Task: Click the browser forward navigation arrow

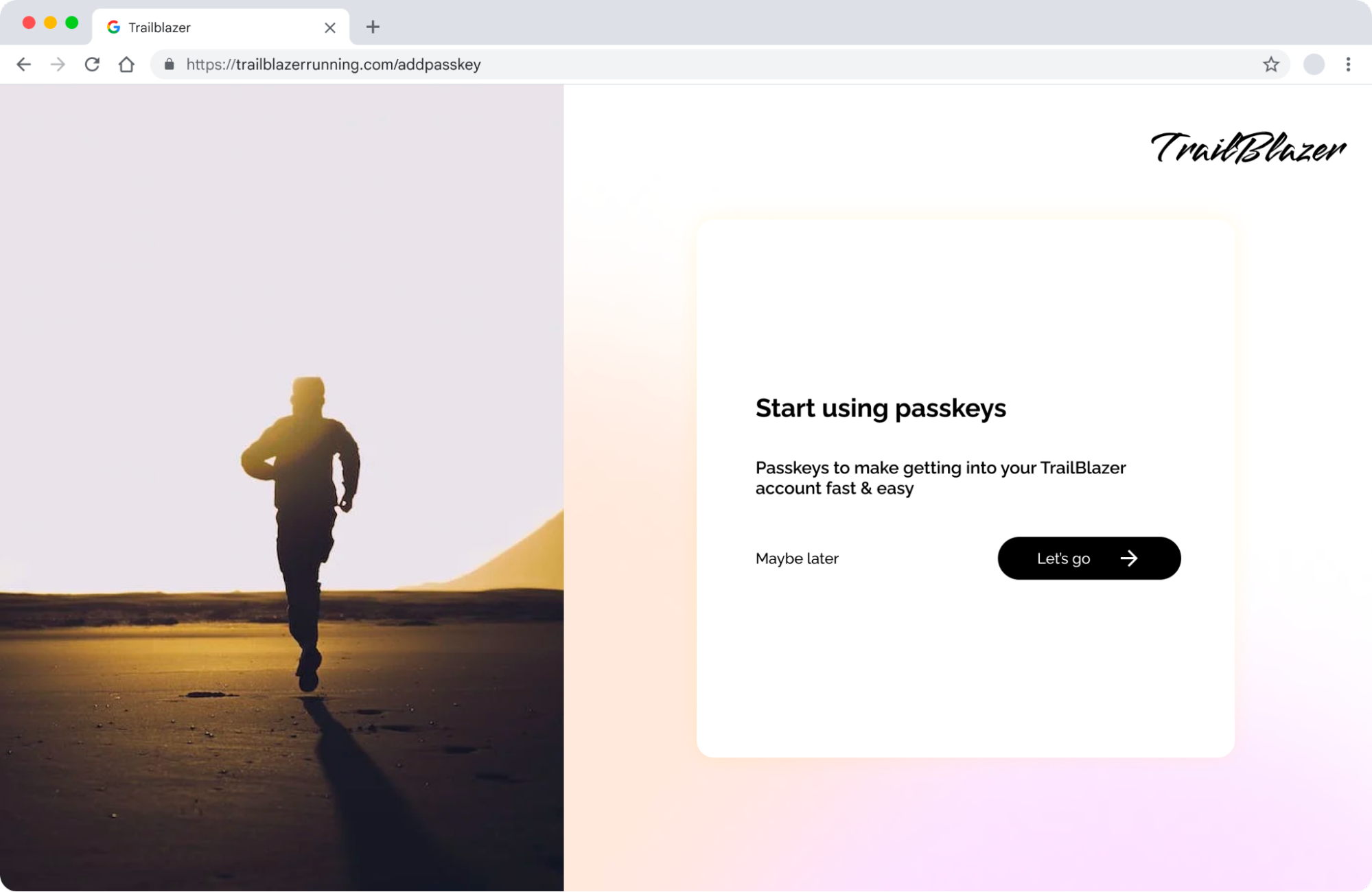Action: [57, 64]
